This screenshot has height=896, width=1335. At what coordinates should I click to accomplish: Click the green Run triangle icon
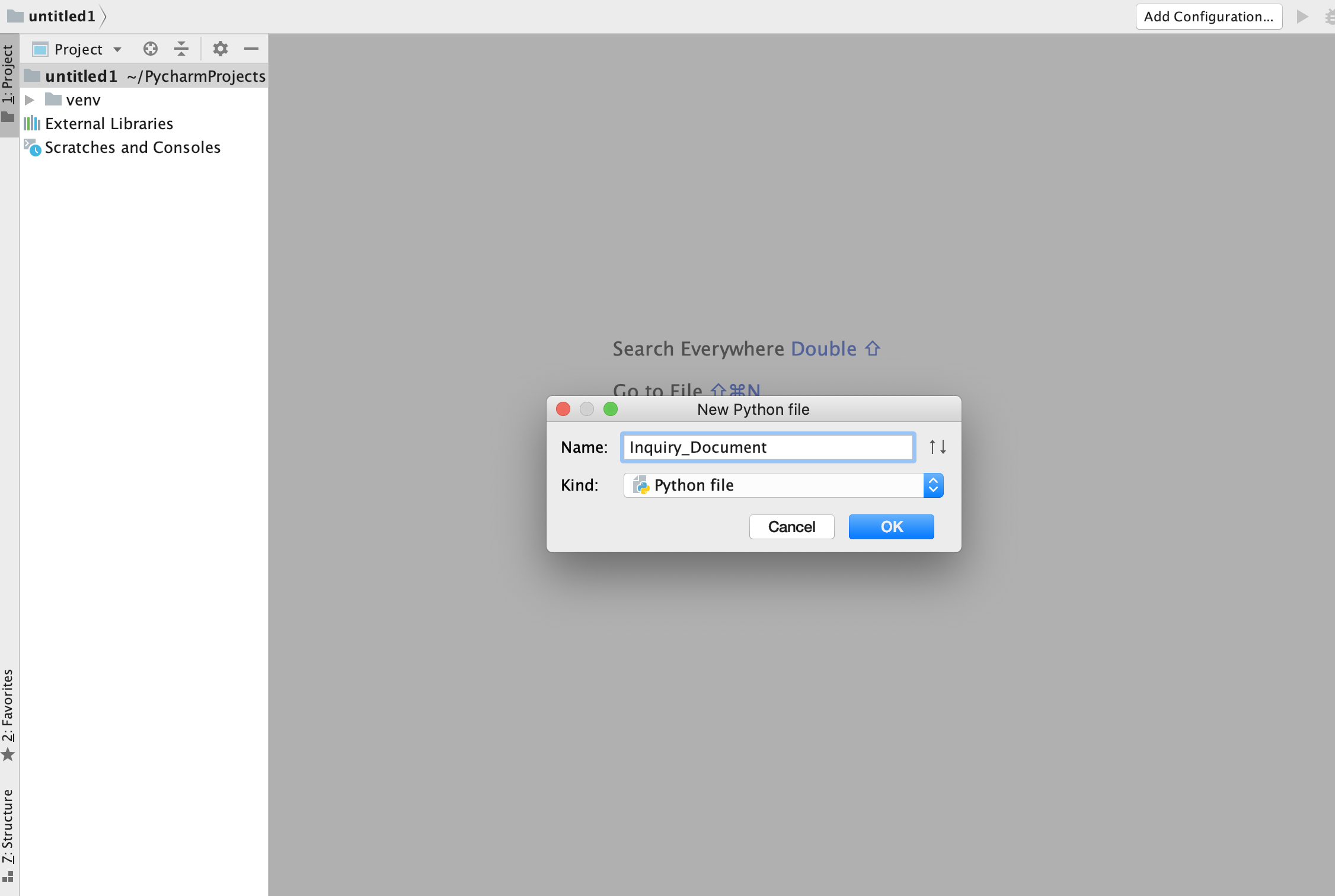pos(1302,17)
